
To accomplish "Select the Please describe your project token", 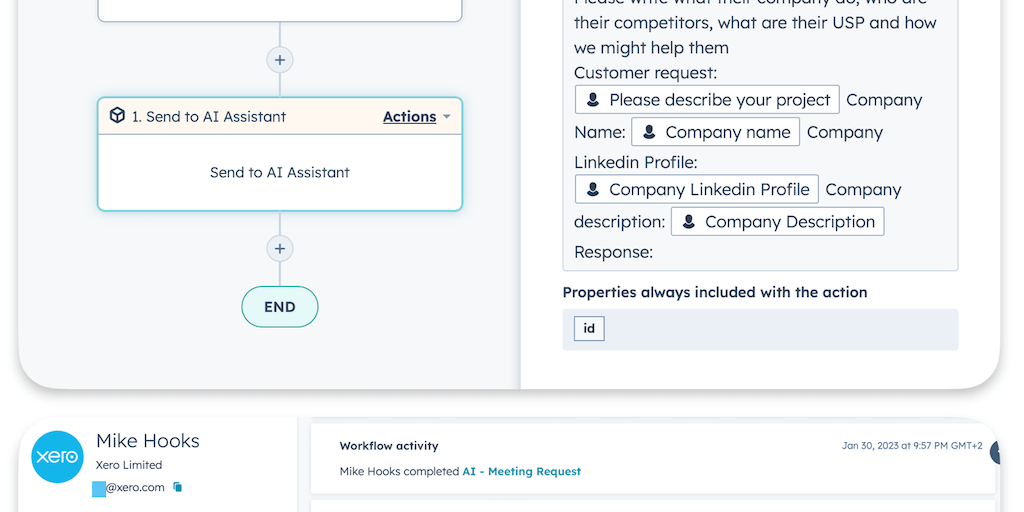I will (x=707, y=100).
